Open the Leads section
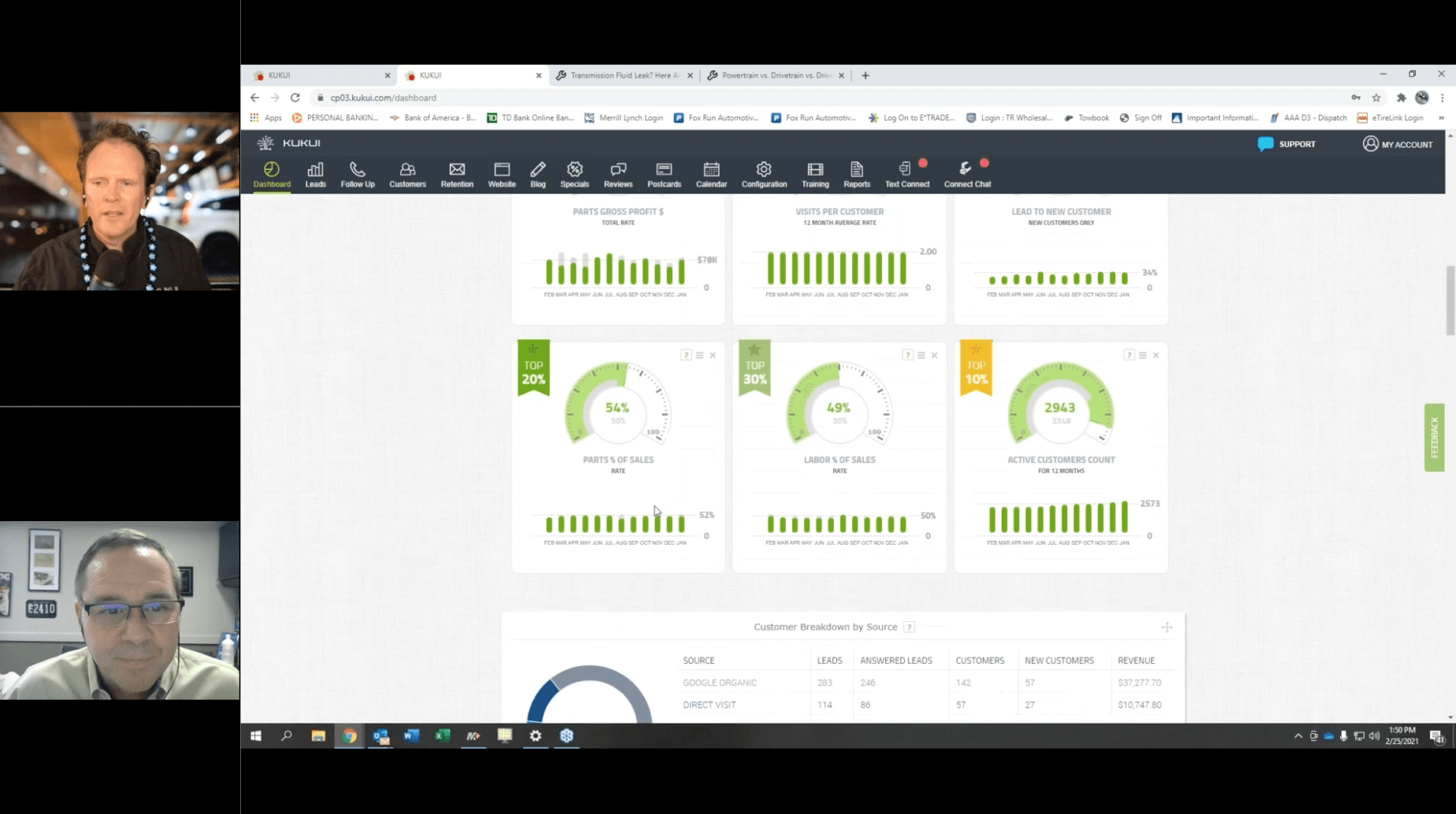Viewport: 1456px width, 814px height. pyautogui.click(x=316, y=175)
